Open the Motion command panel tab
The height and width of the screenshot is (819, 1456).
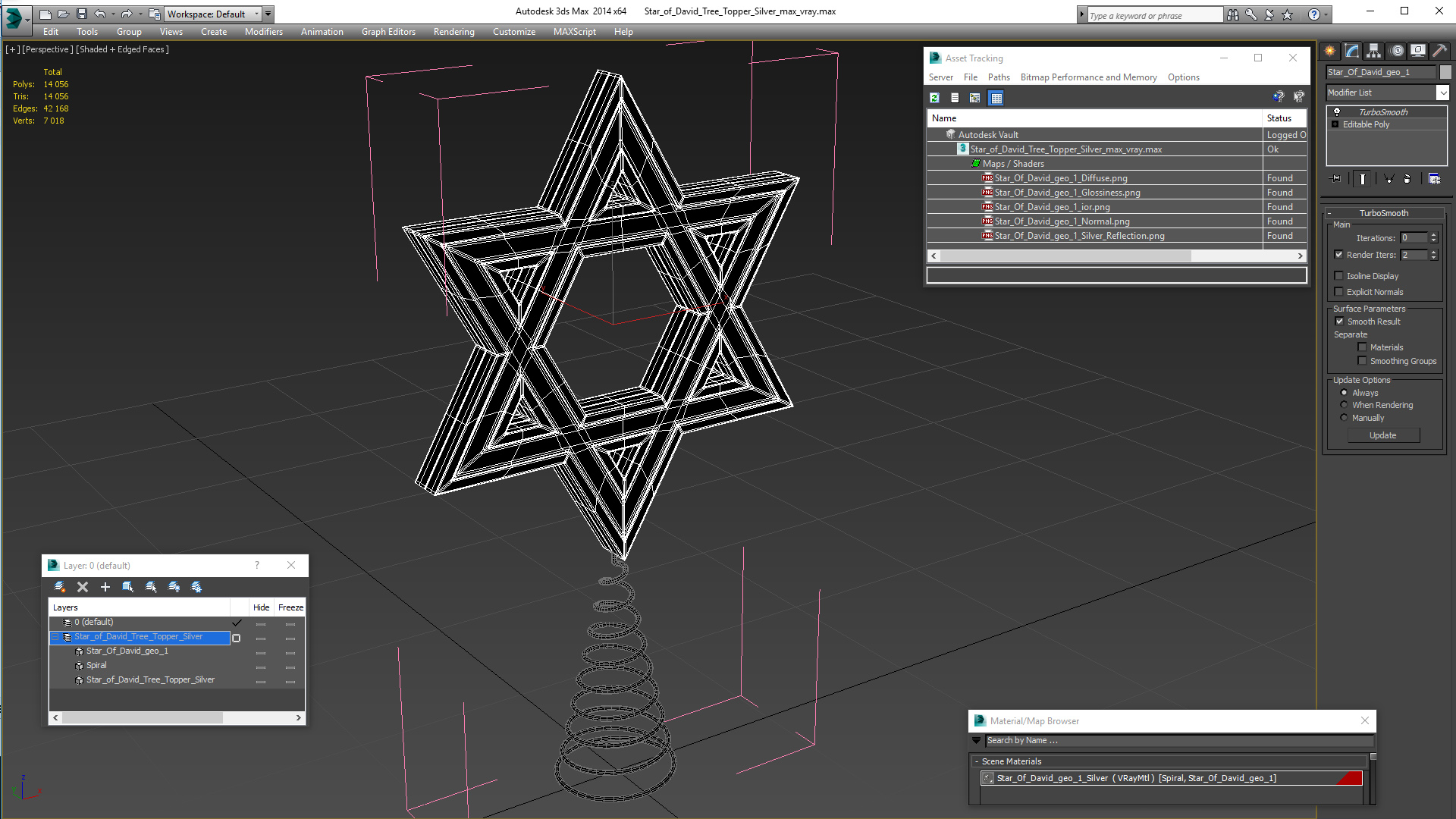[x=1397, y=51]
